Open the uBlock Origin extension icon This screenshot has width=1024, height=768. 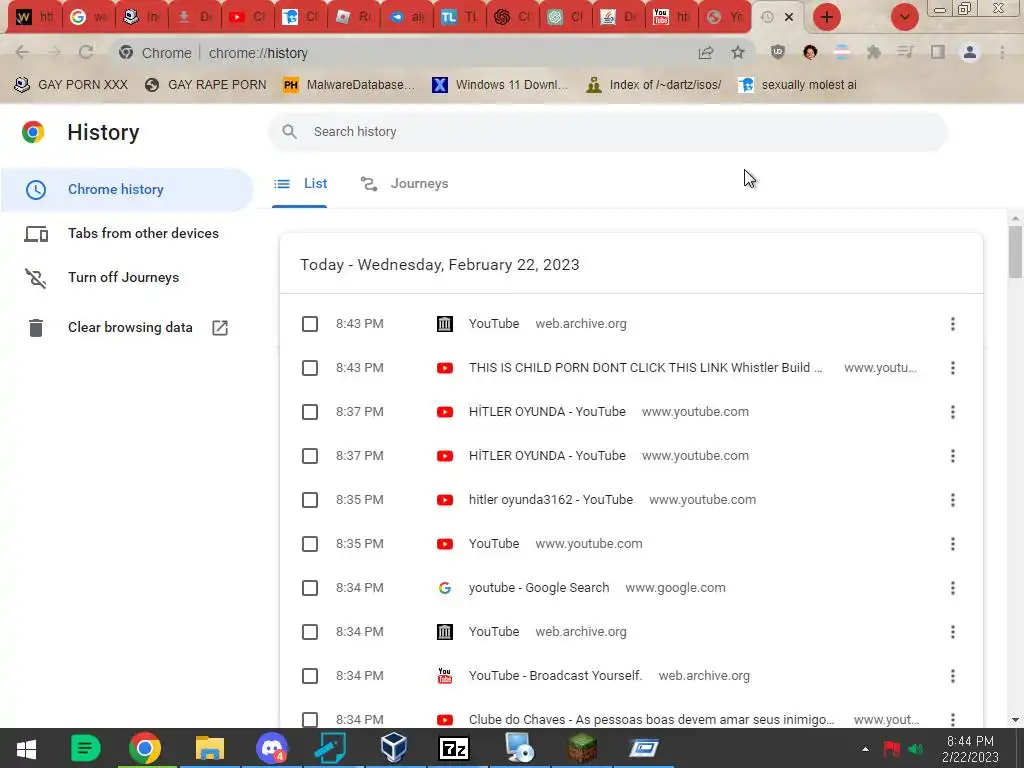[777, 52]
